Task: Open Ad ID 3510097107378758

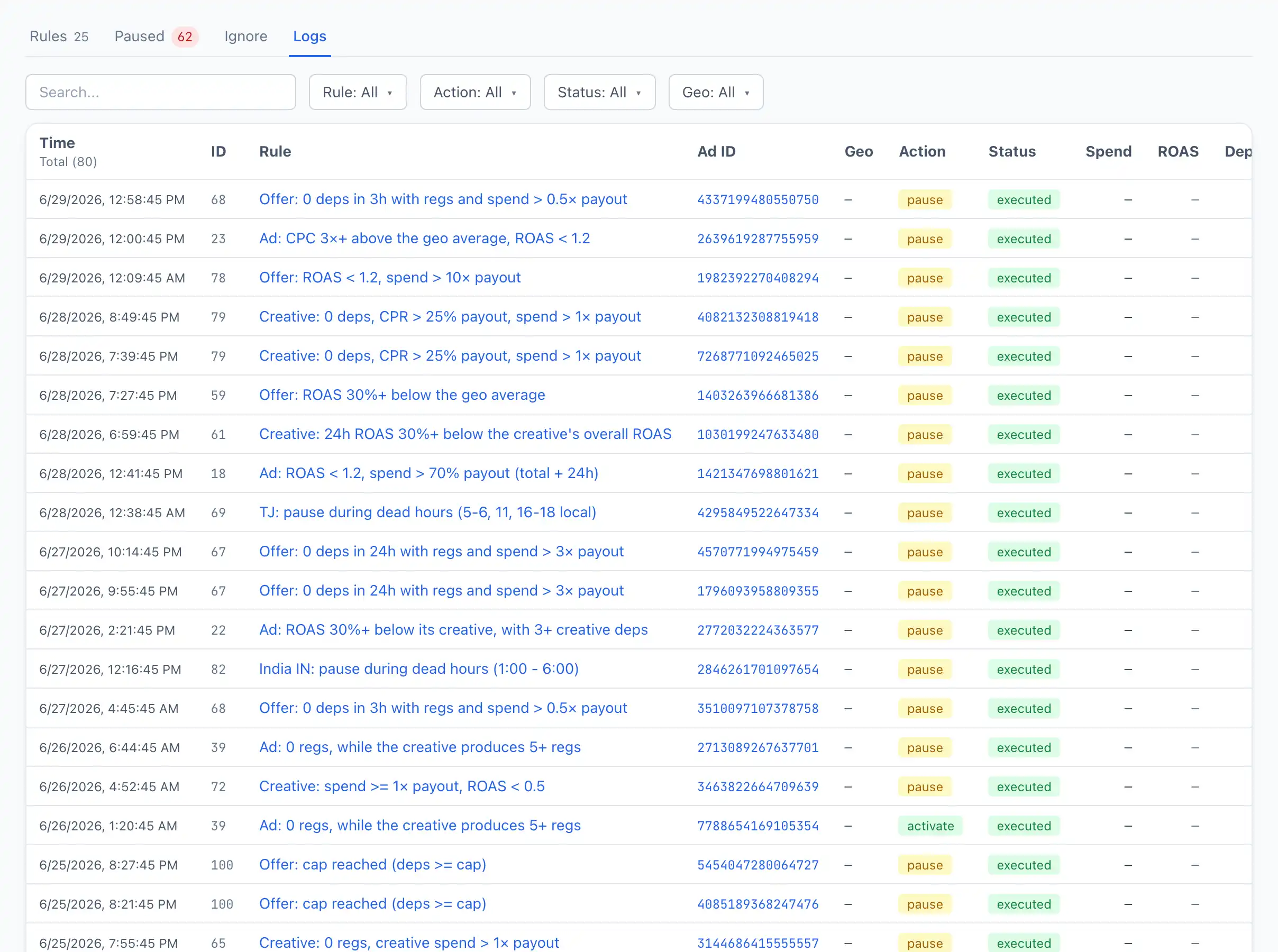Action: [757, 709]
